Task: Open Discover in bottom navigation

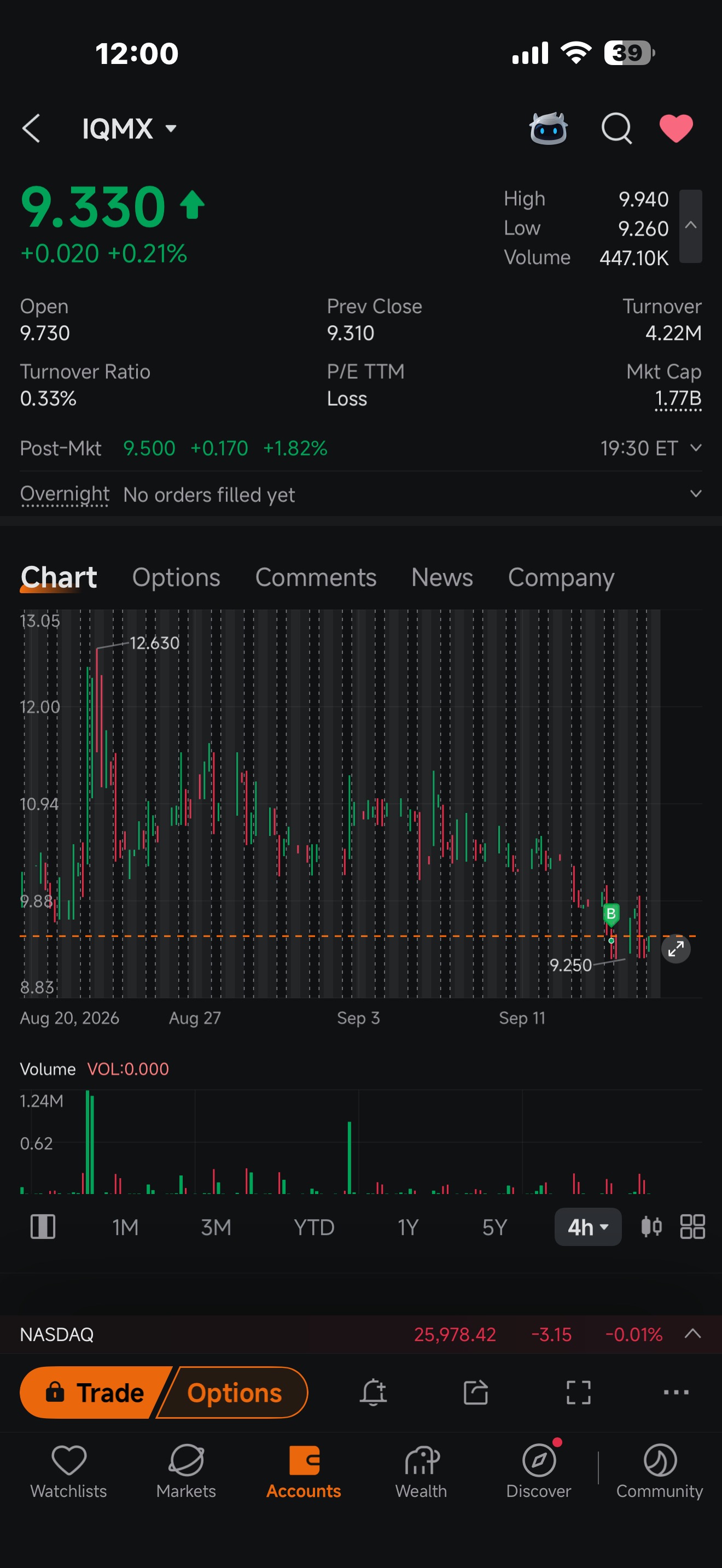Action: click(x=539, y=1472)
